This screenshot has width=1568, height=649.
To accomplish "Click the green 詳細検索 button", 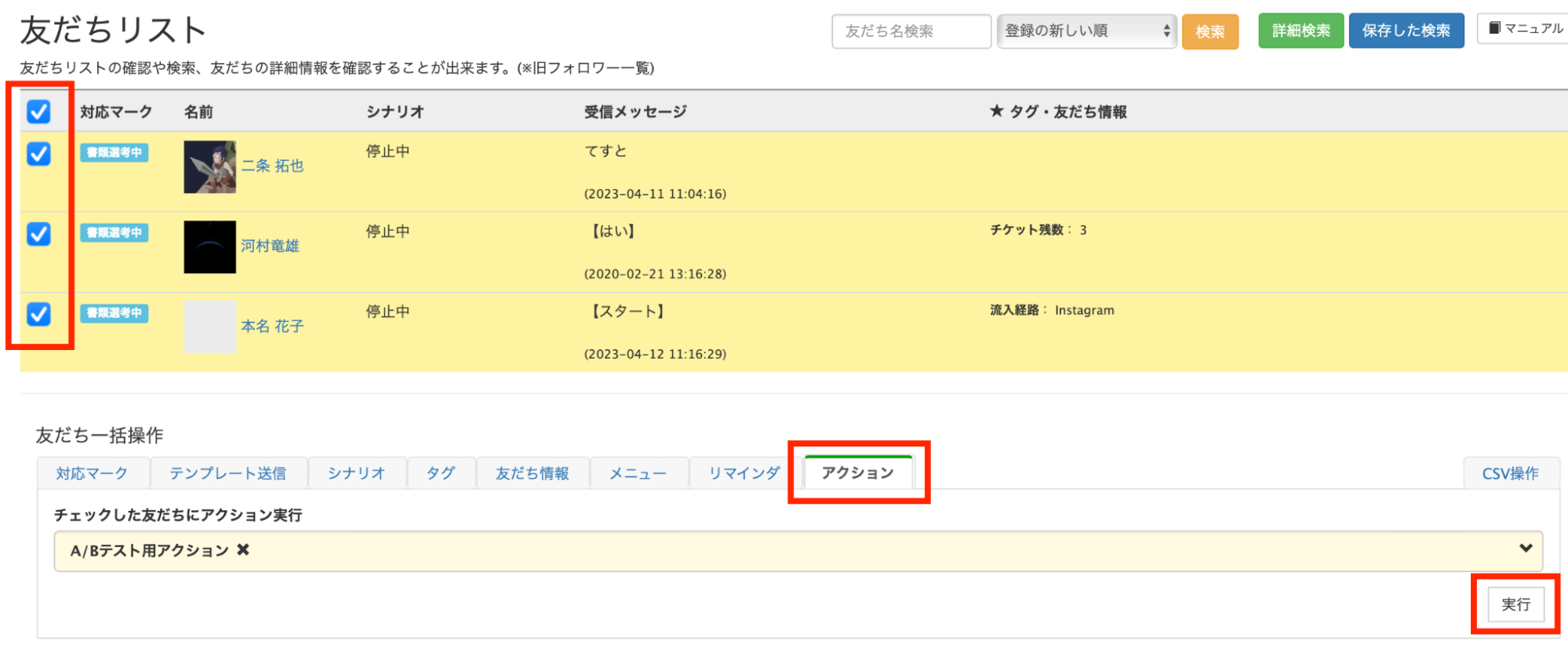I will (x=1301, y=31).
